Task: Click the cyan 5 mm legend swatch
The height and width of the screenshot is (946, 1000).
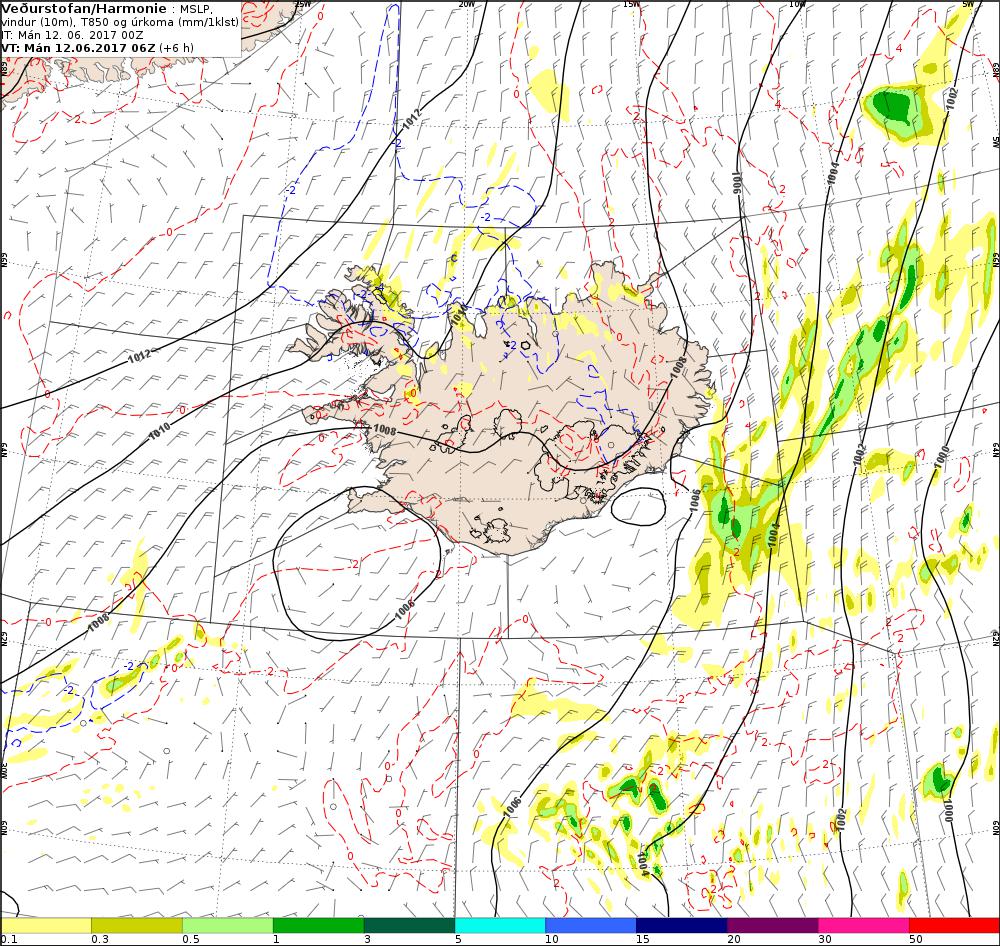Action: pos(500,925)
